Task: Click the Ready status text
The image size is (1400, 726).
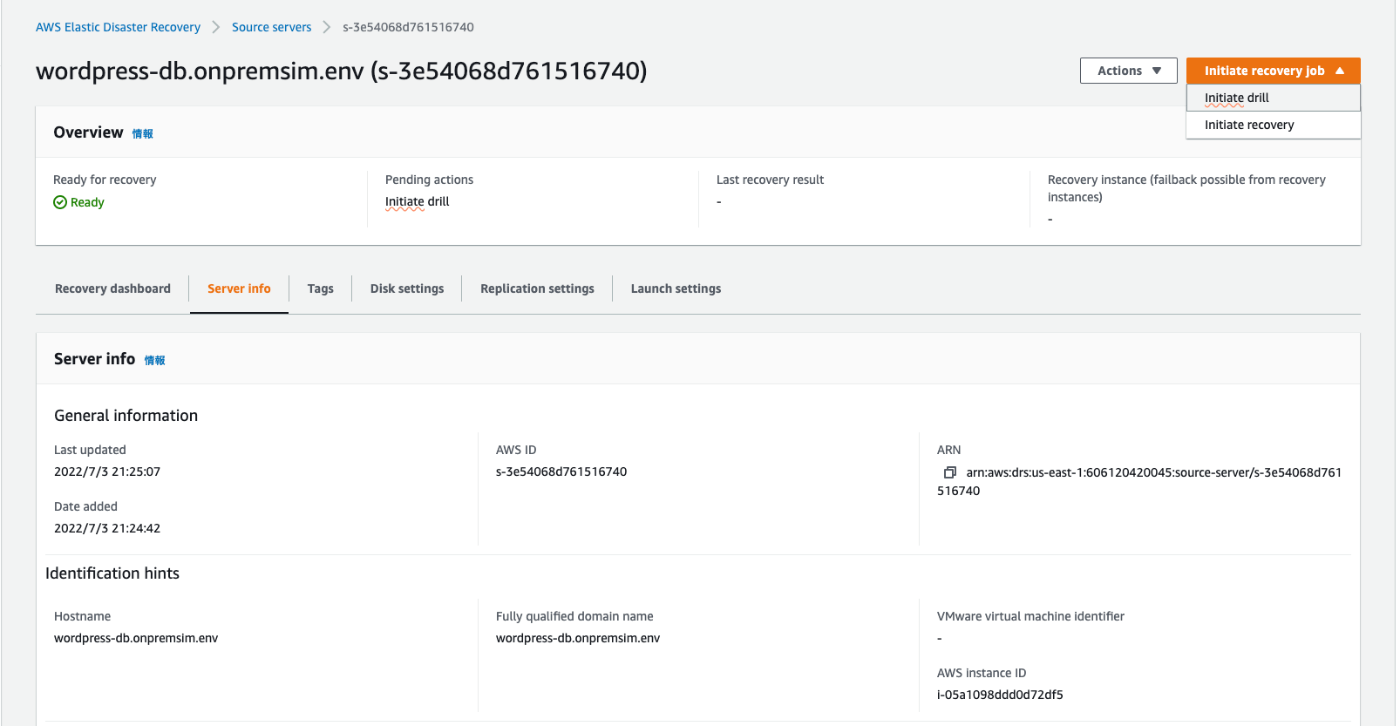Action: pos(87,202)
